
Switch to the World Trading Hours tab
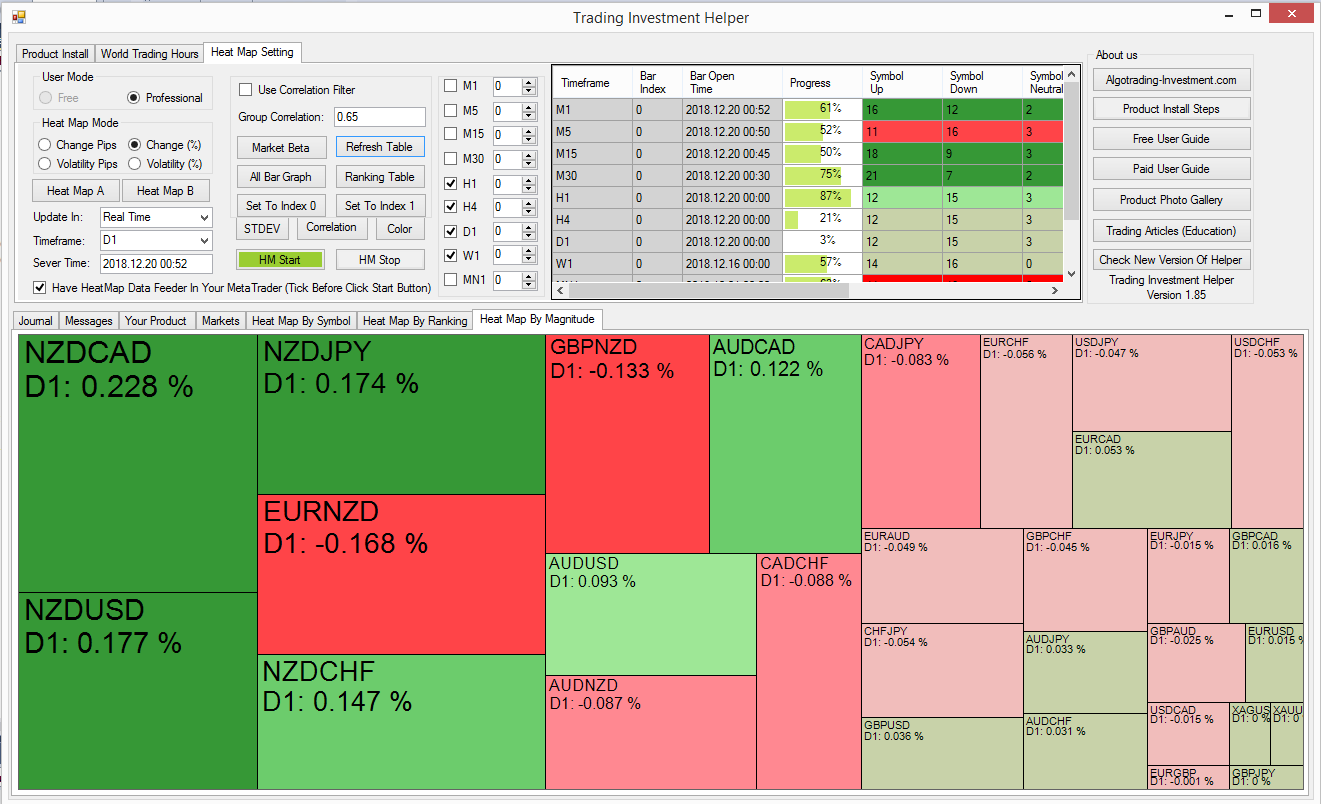[x=149, y=54]
